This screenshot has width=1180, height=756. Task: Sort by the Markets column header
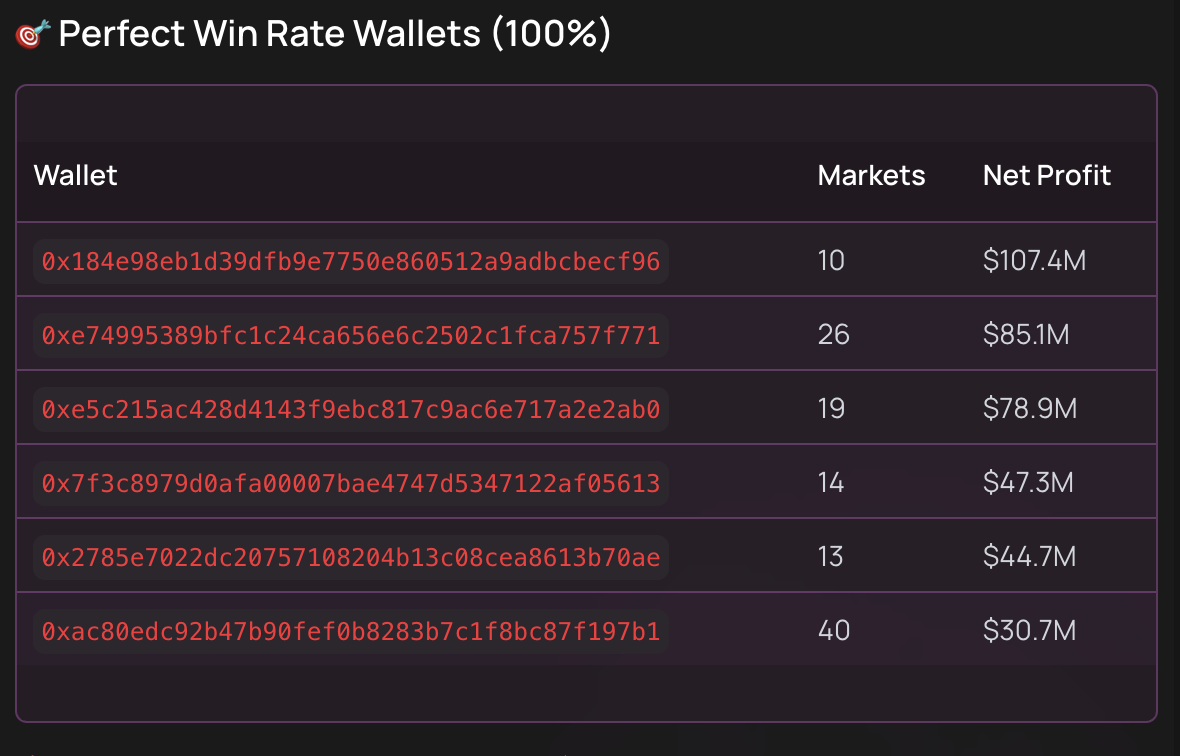tap(871, 176)
